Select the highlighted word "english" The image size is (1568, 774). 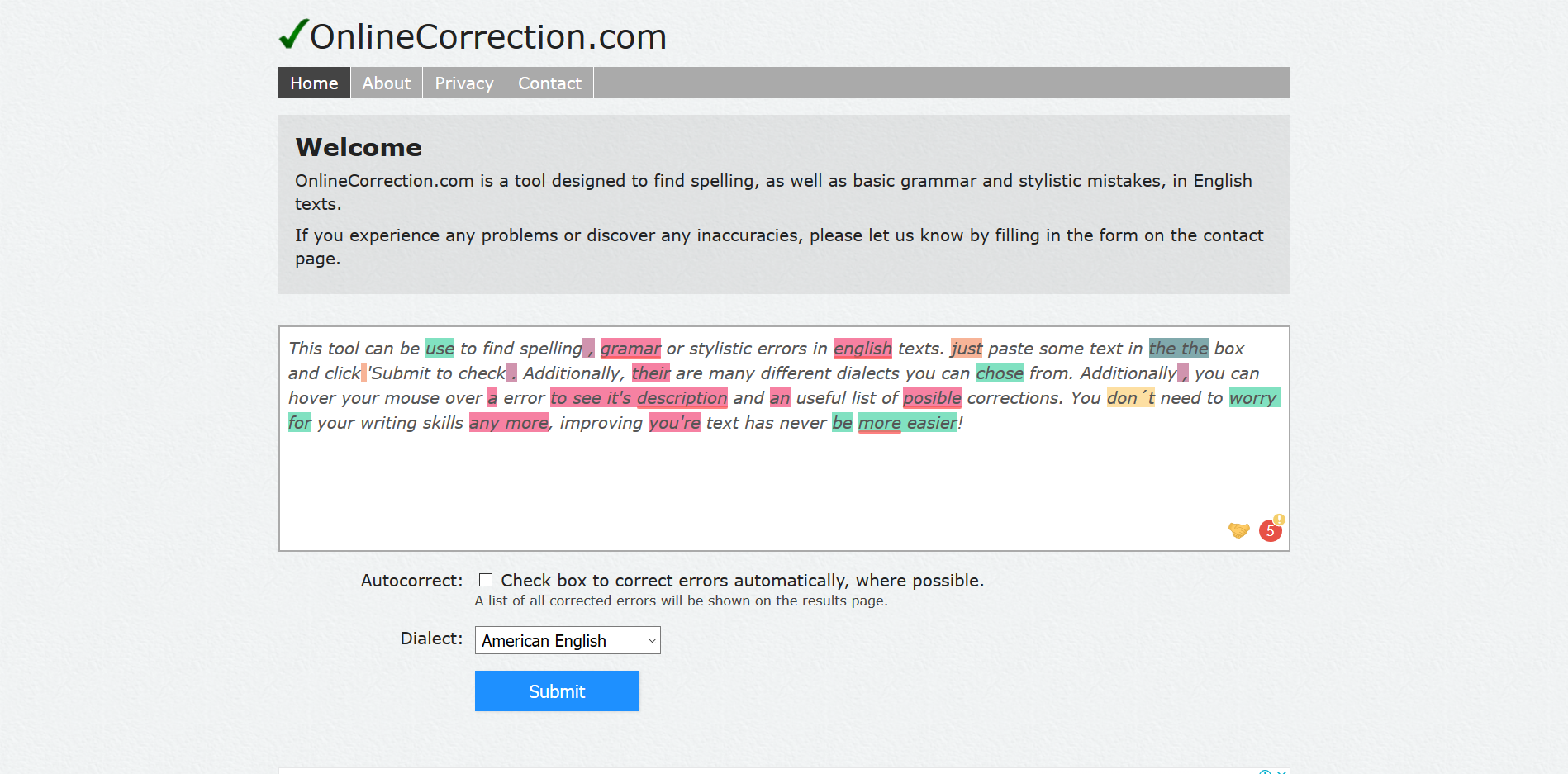[x=862, y=349]
